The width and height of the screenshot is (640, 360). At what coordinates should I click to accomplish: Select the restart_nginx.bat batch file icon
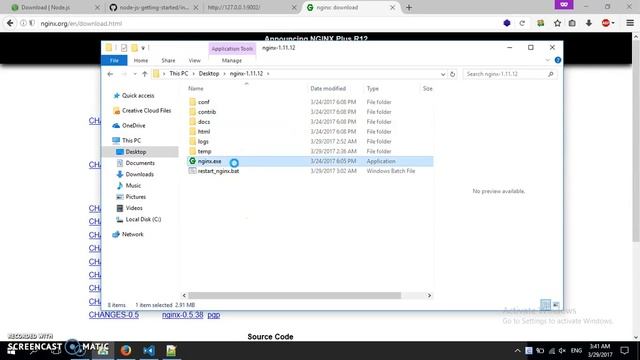tap(192, 171)
